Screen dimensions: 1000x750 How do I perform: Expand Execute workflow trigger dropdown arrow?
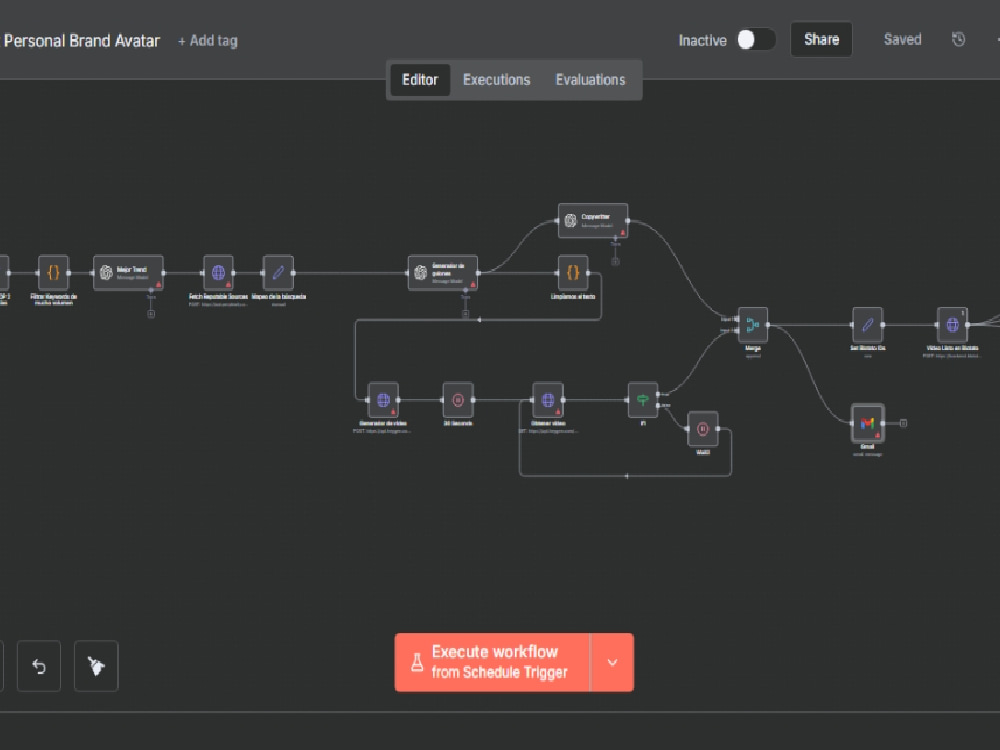[x=612, y=662]
